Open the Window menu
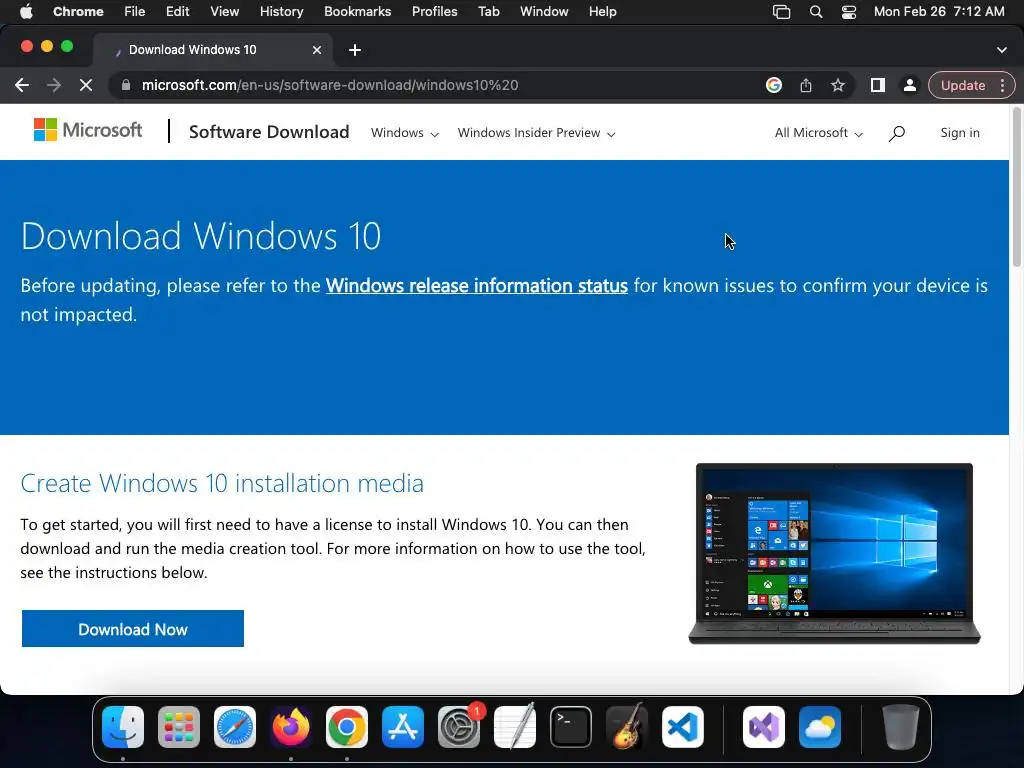 point(544,11)
